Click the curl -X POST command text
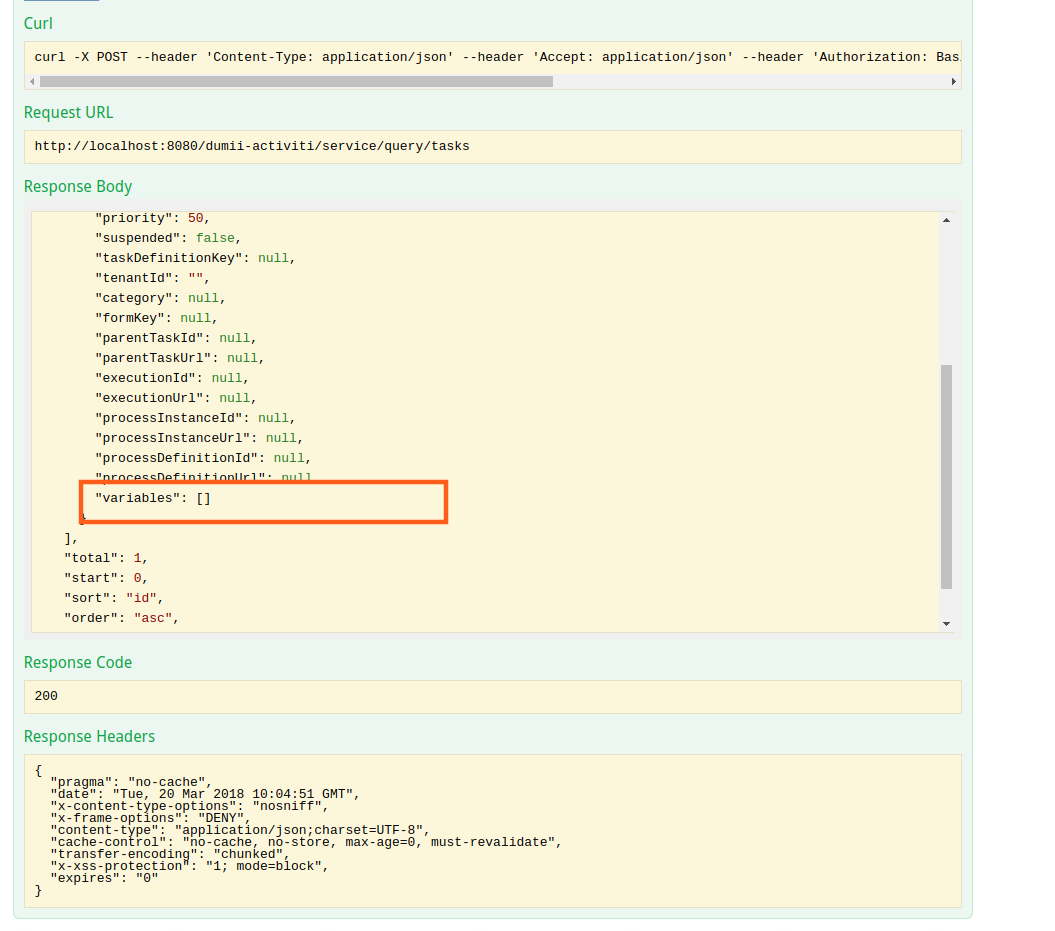The width and height of the screenshot is (1055, 931). (497, 57)
